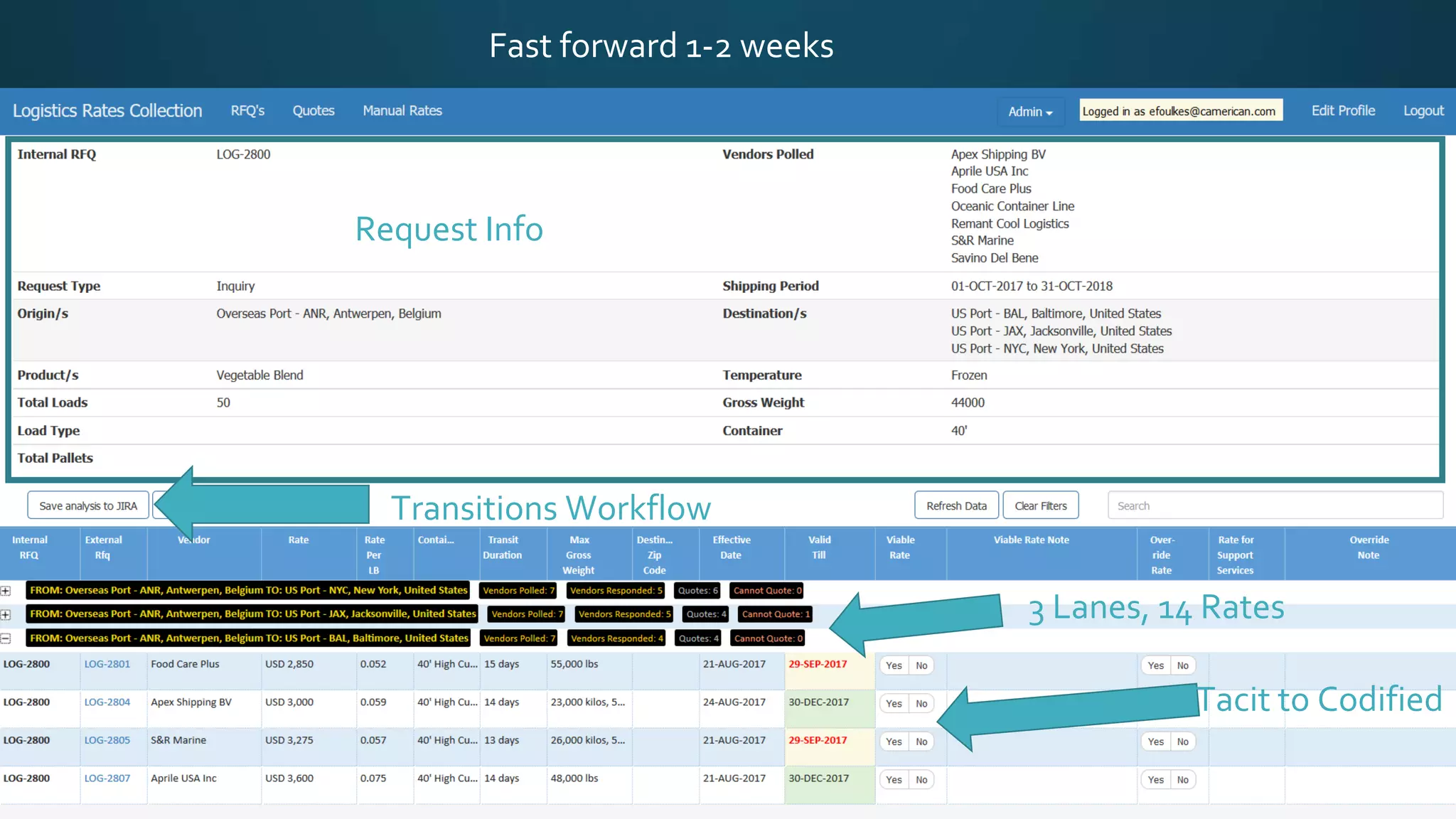
Task: Click the Refresh Data button
Action: point(956,505)
